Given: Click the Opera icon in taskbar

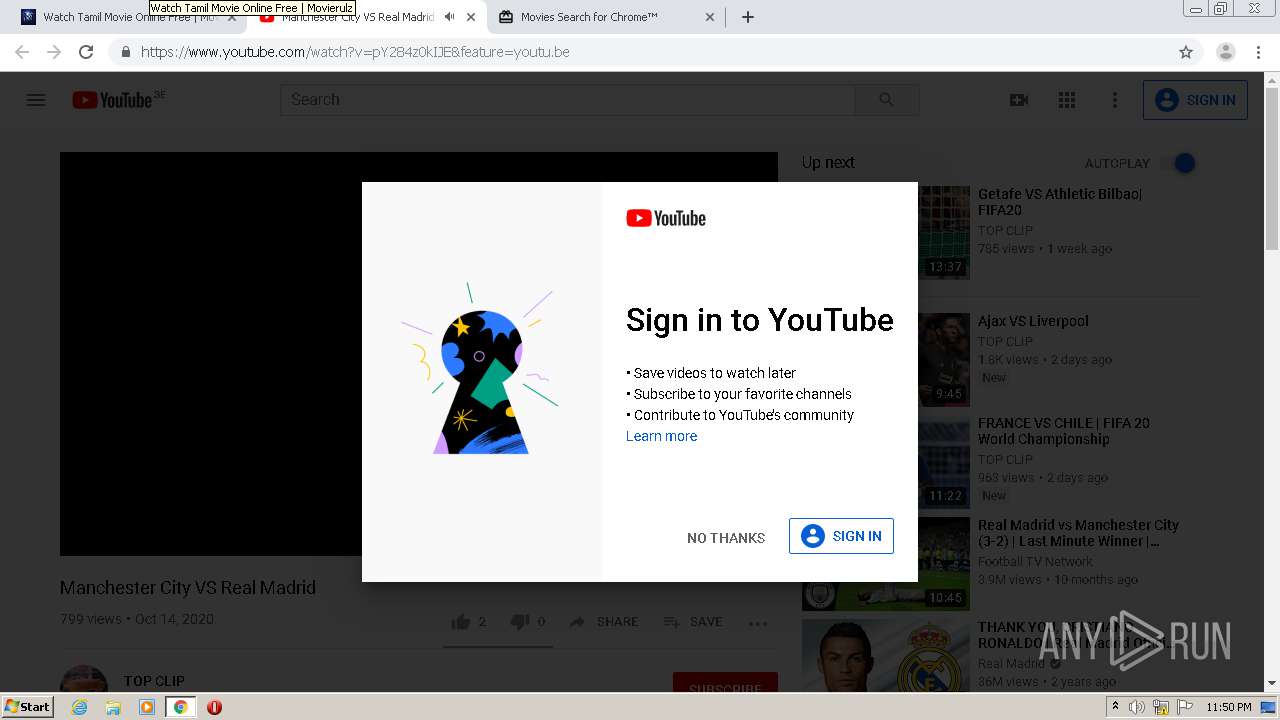Looking at the screenshot, I should click(x=214, y=707).
